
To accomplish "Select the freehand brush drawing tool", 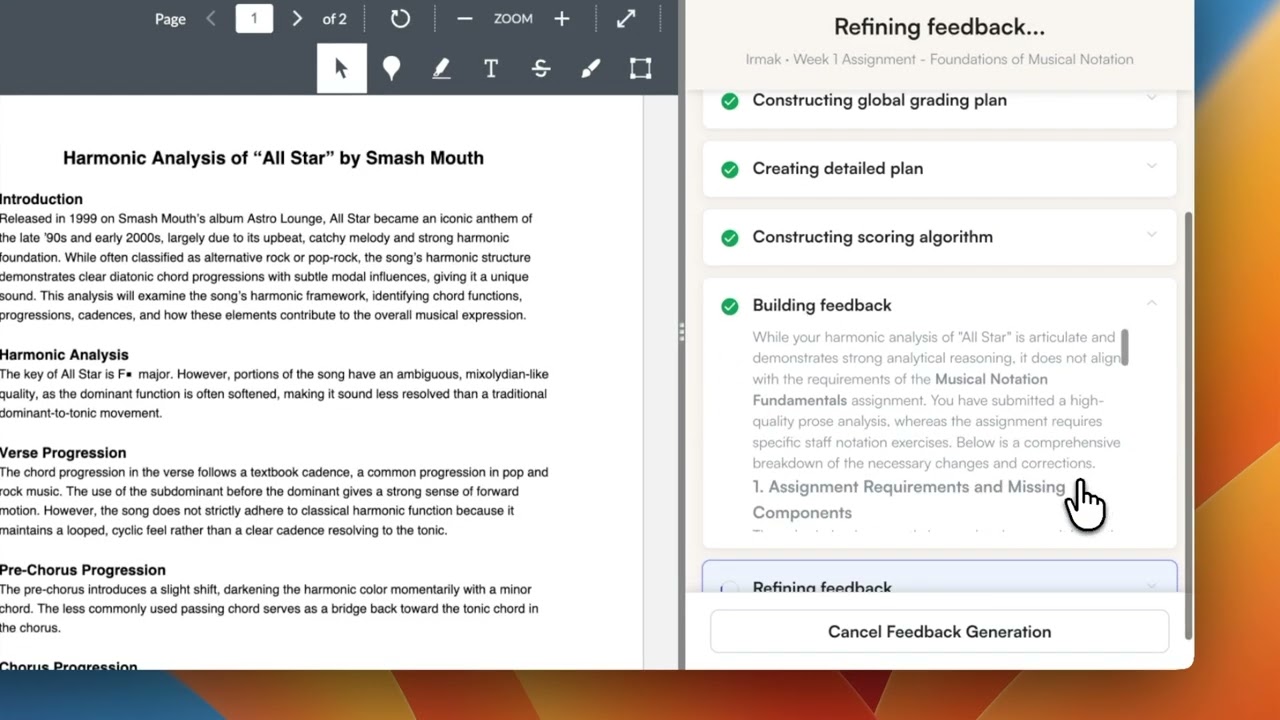I will (x=591, y=68).
